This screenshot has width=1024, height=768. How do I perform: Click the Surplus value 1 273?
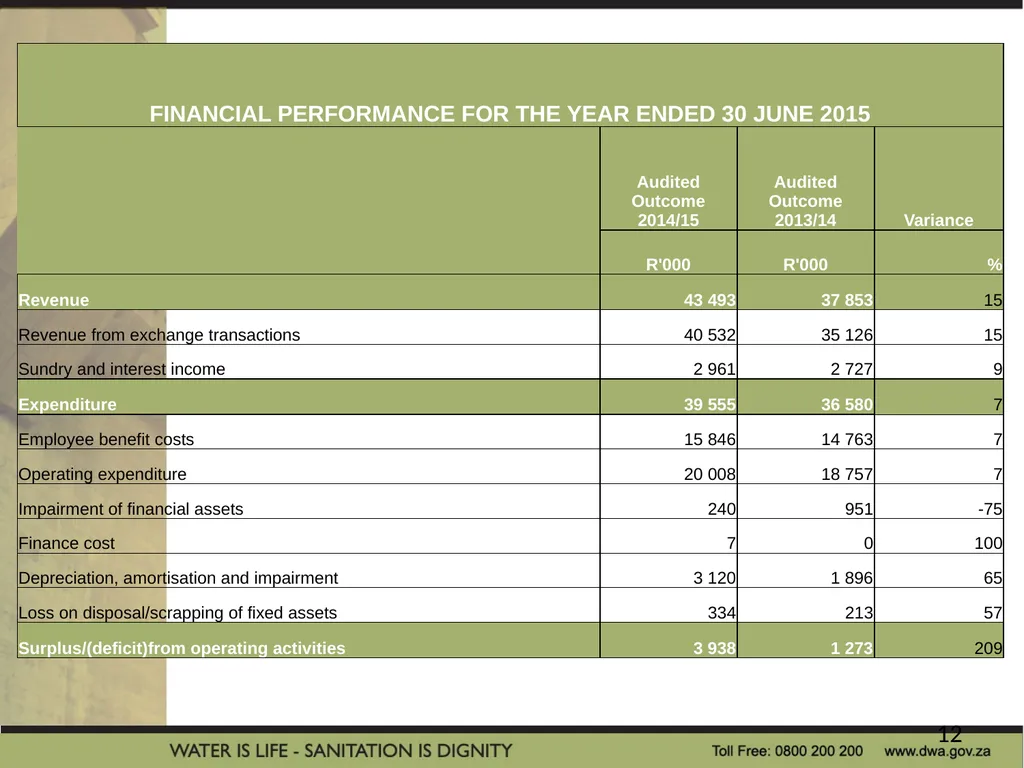click(851, 648)
